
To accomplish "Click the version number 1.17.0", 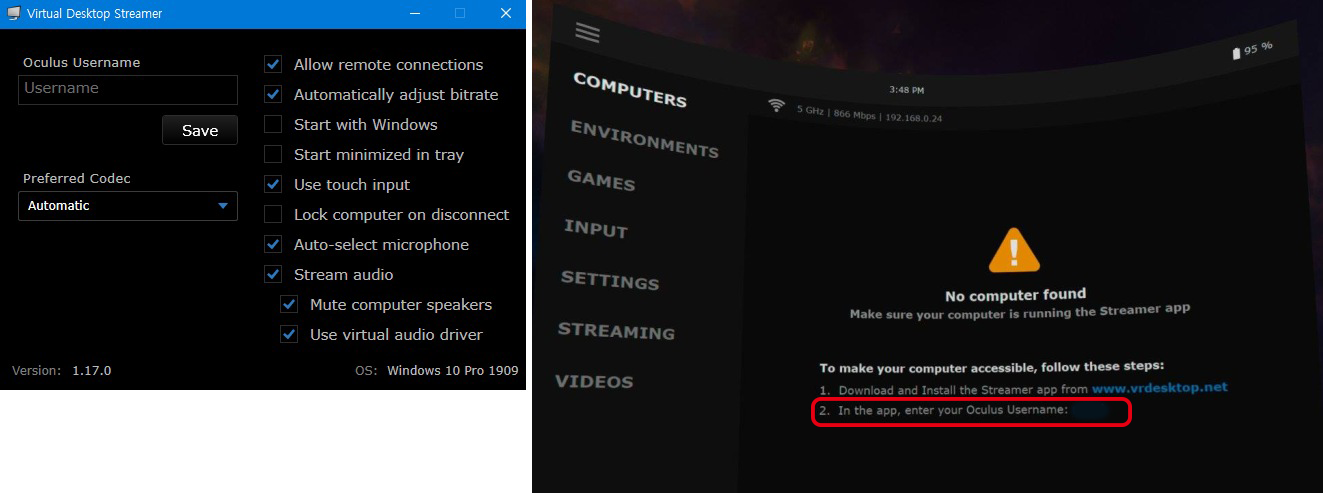I will tap(91, 370).
